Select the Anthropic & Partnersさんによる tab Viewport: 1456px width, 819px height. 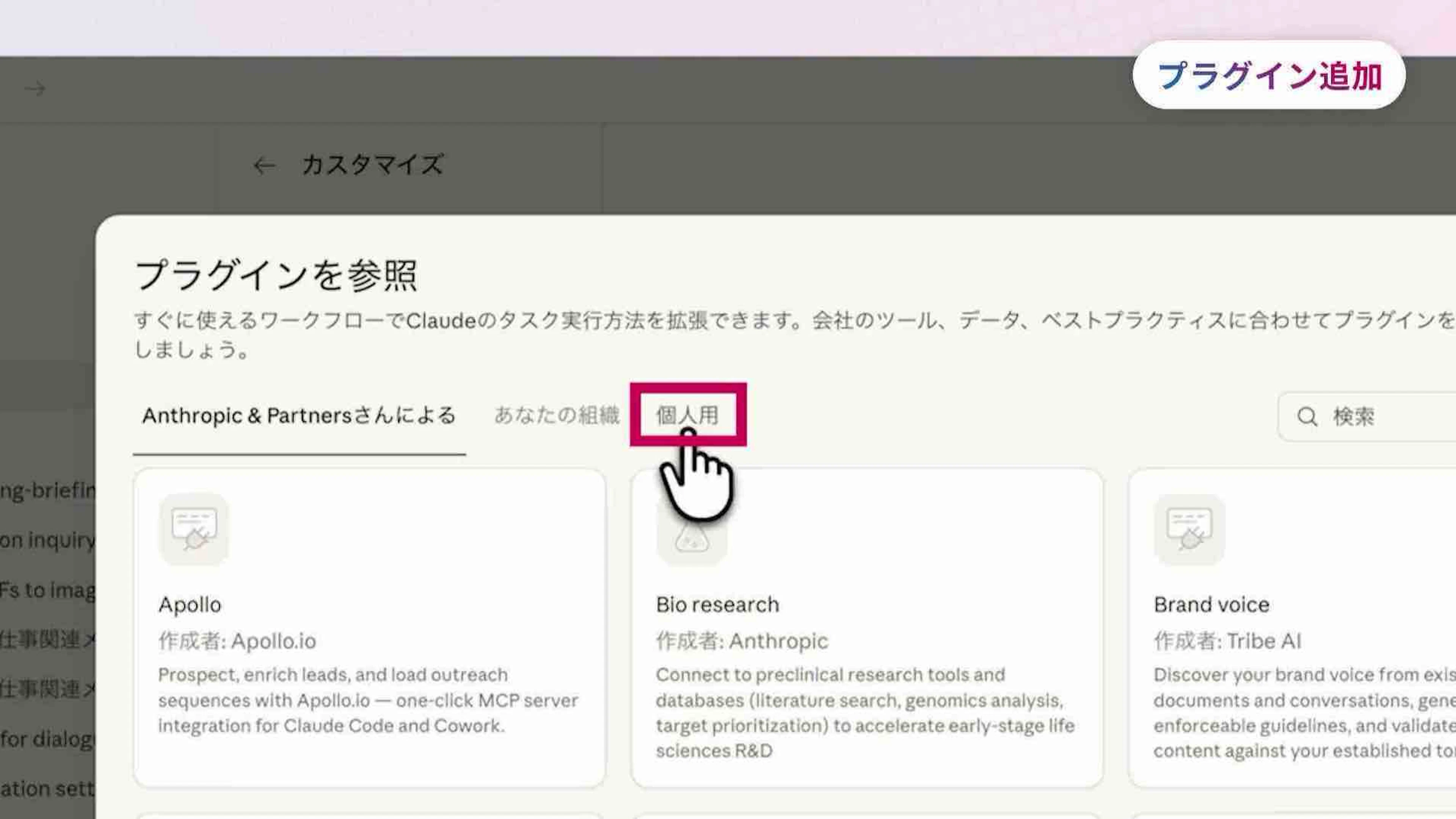point(298,415)
